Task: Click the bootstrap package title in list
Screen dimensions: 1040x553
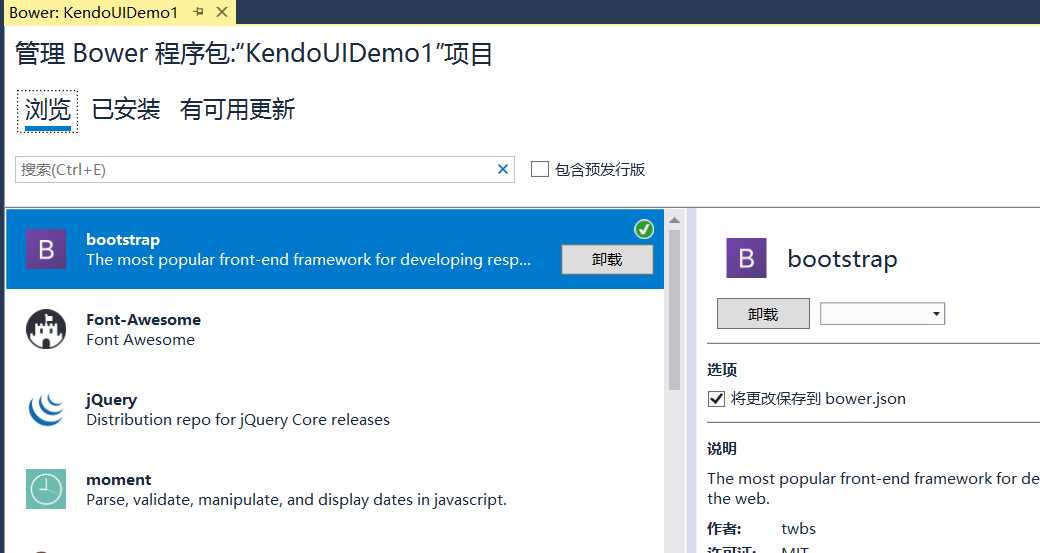Action: (123, 239)
